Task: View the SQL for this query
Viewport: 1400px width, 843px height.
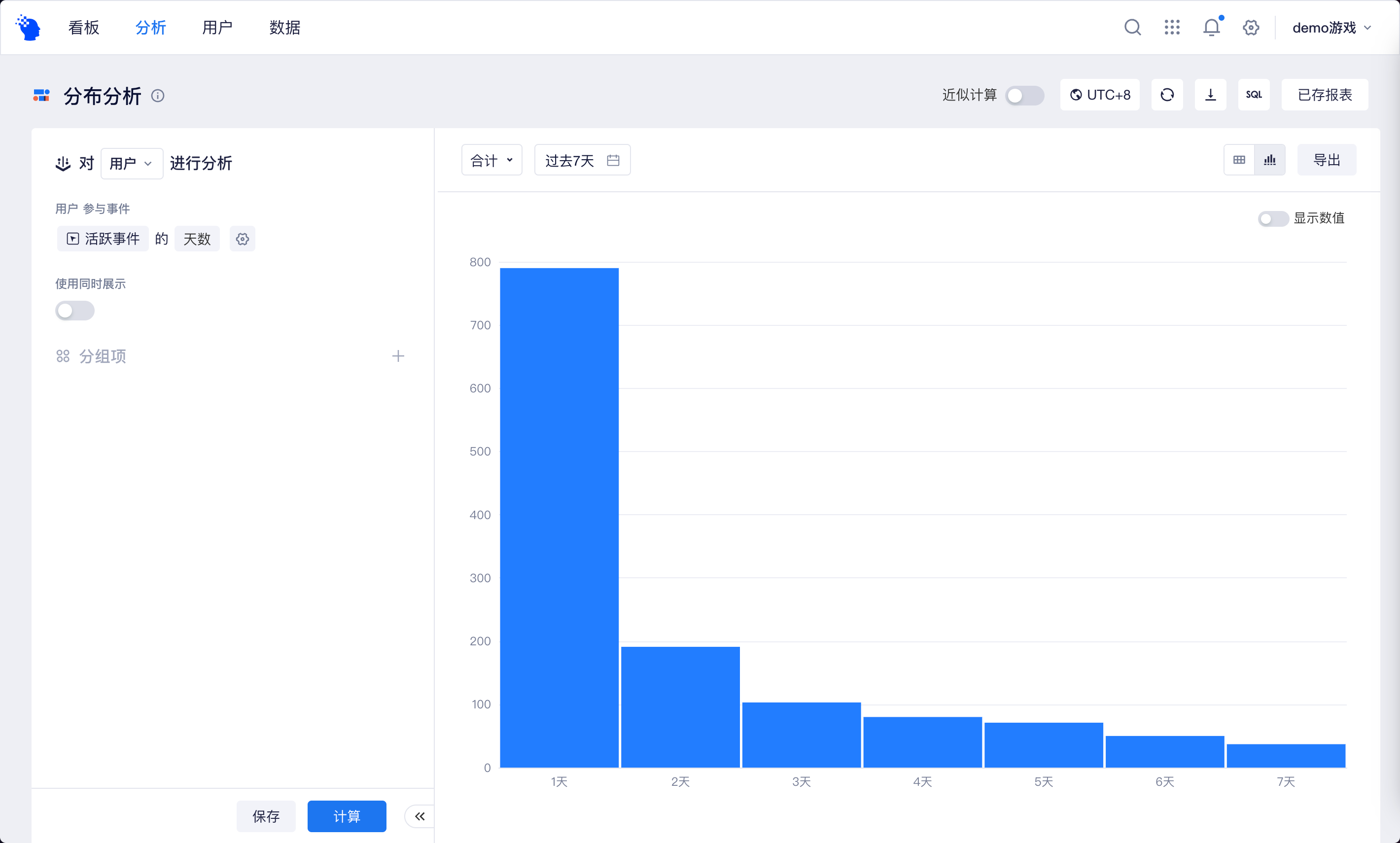Action: click(1254, 94)
